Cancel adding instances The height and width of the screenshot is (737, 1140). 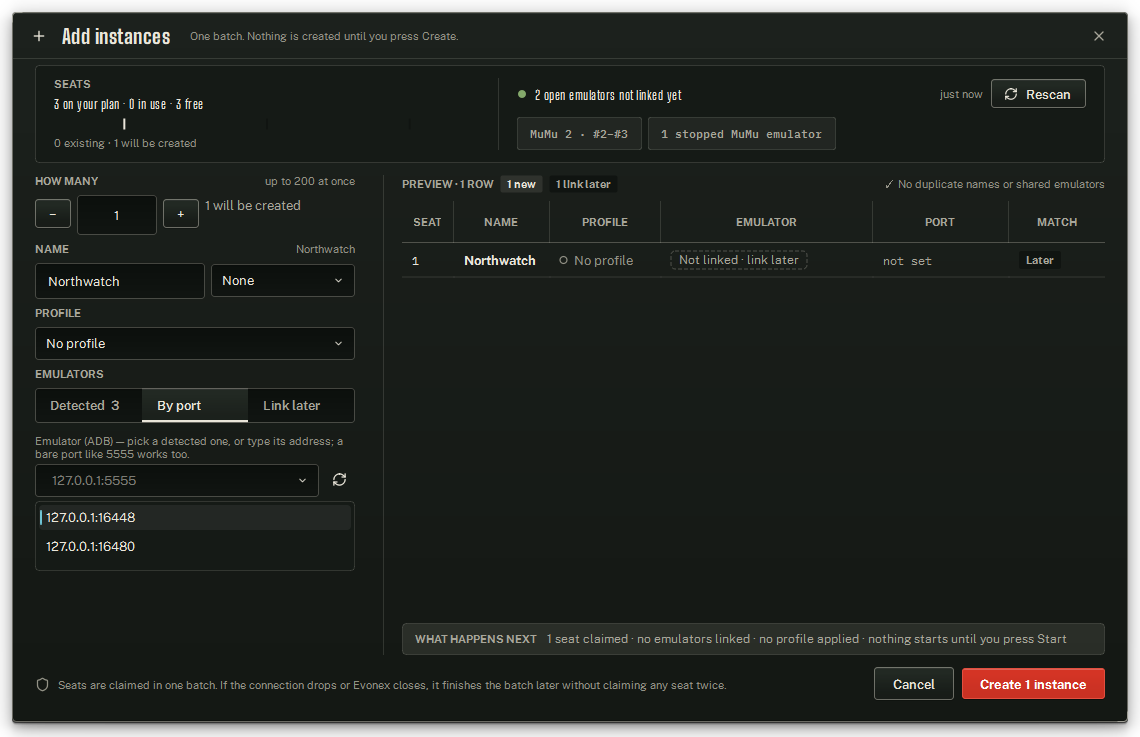(913, 684)
